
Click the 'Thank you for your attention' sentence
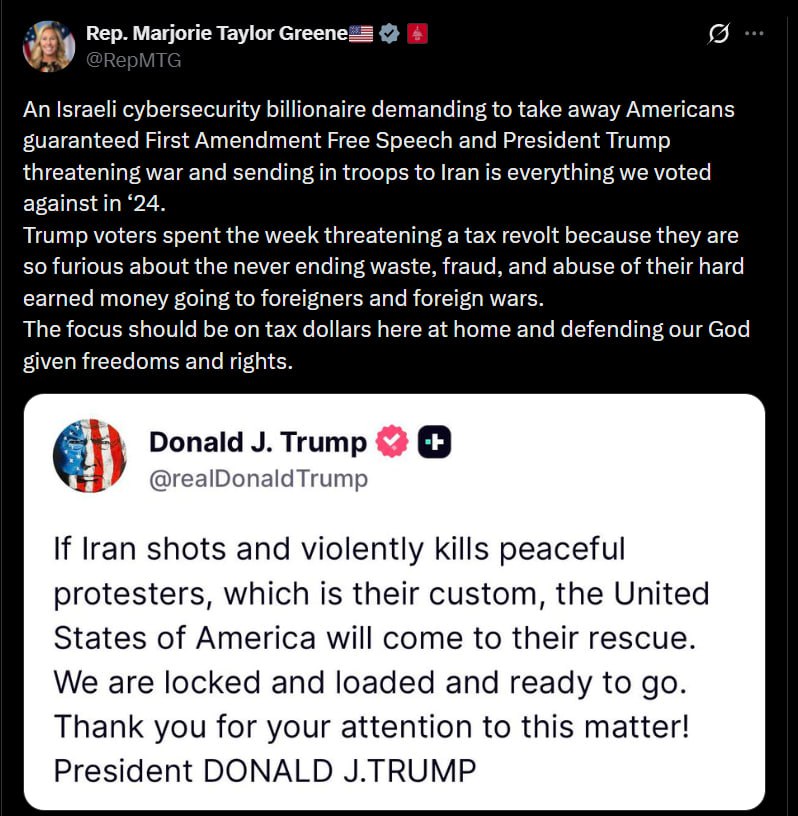(370, 726)
